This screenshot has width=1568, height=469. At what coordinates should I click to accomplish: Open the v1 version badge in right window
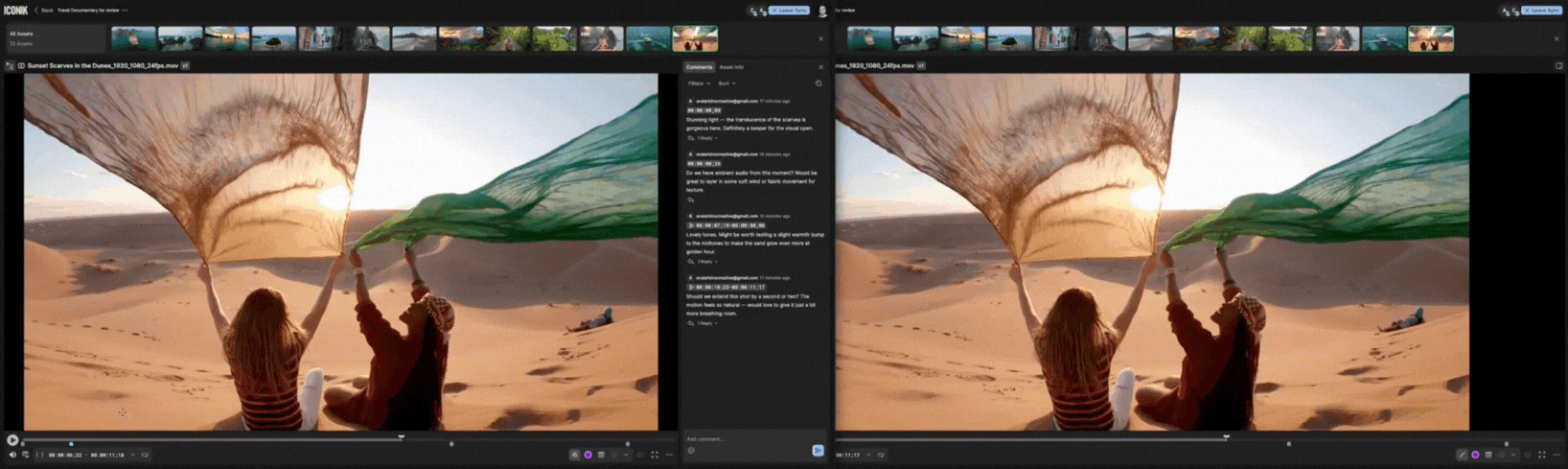click(x=921, y=66)
